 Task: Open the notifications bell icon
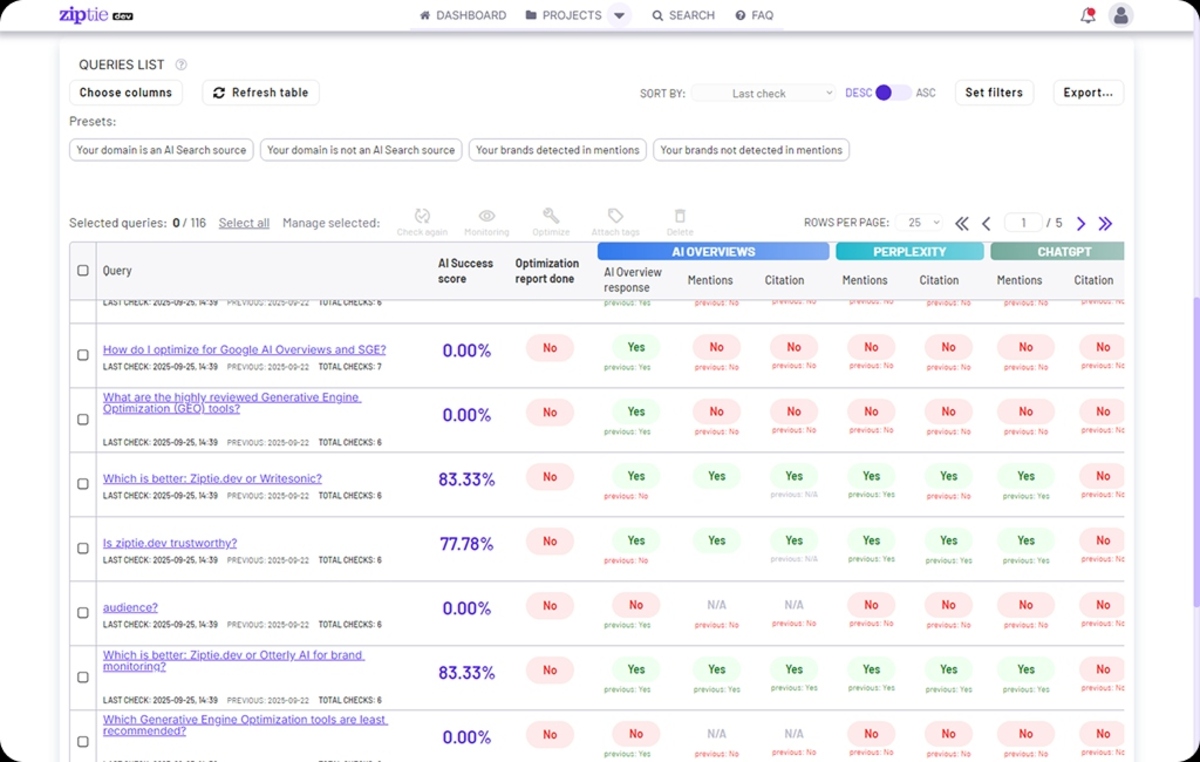pyautogui.click(x=1088, y=15)
